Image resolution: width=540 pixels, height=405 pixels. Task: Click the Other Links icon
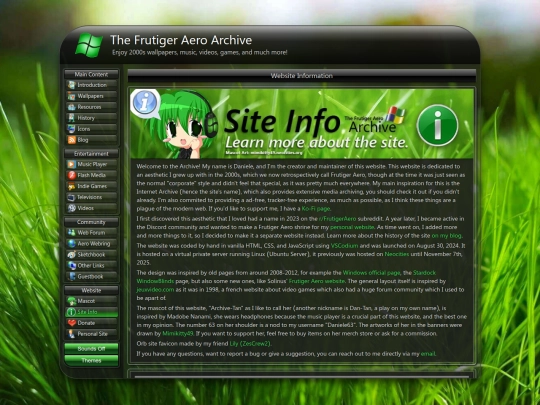coord(71,266)
